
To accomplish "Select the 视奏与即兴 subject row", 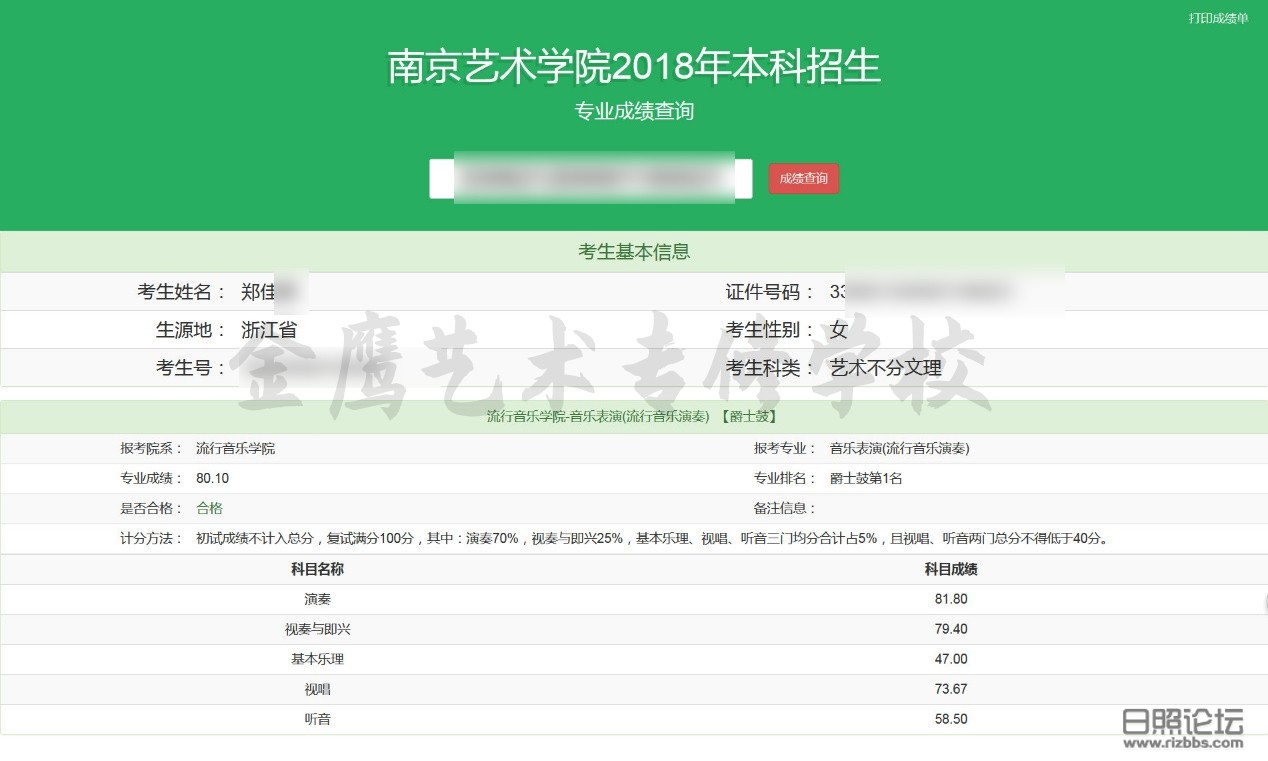I will pyautogui.click(x=317, y=630).
